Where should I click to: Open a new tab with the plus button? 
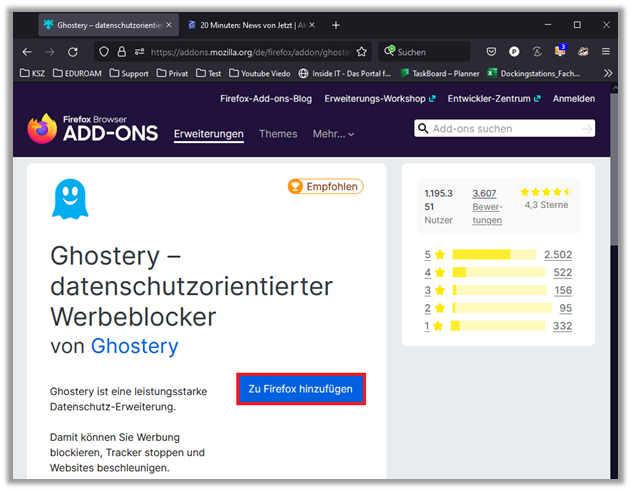(336, 25)
